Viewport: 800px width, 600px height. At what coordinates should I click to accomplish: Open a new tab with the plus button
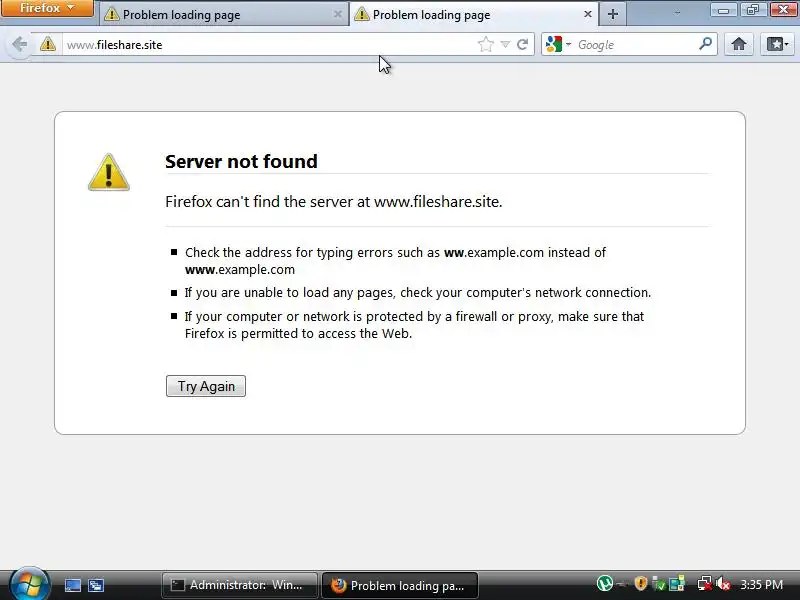click(x=613, y=14)
